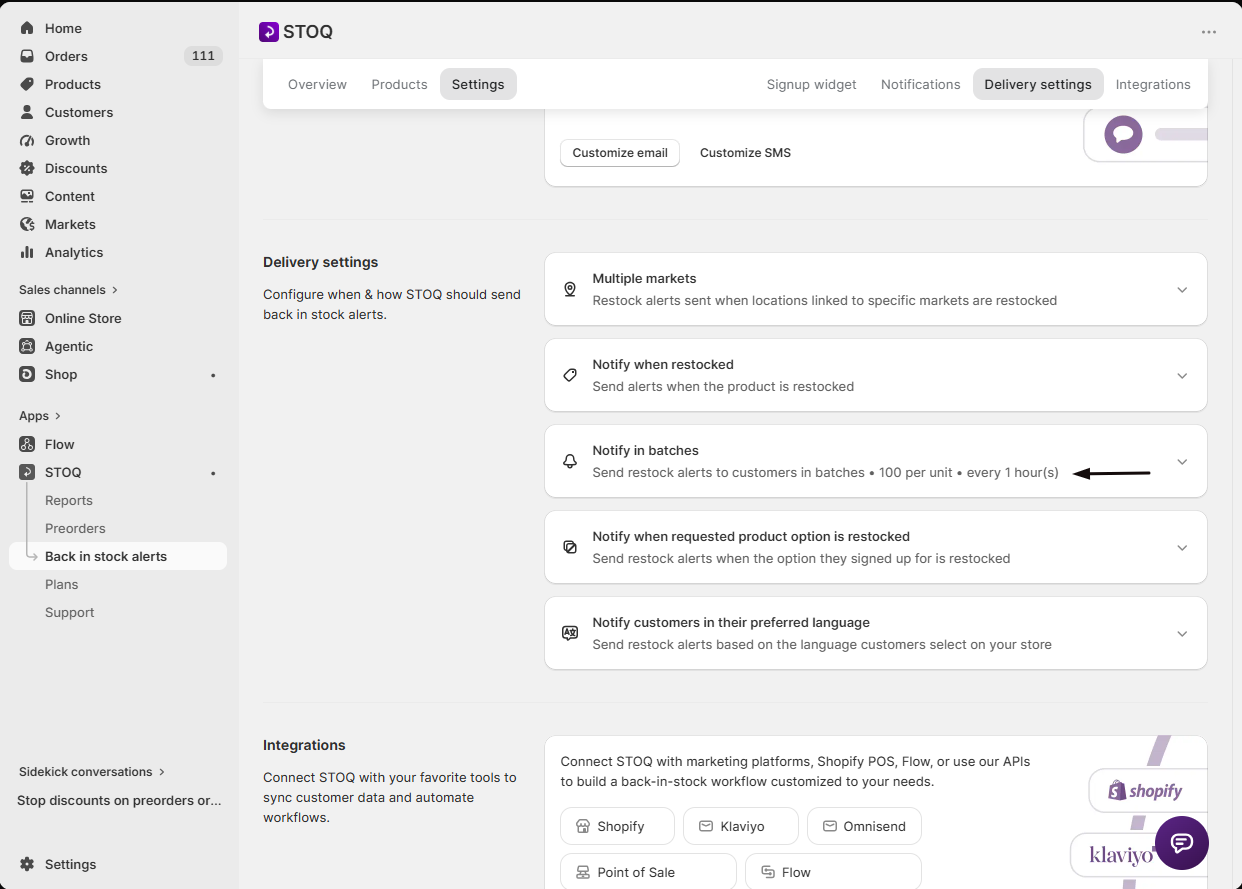Click the Orders inbox icon
1242x889 pixels.
tap(27, 56)
